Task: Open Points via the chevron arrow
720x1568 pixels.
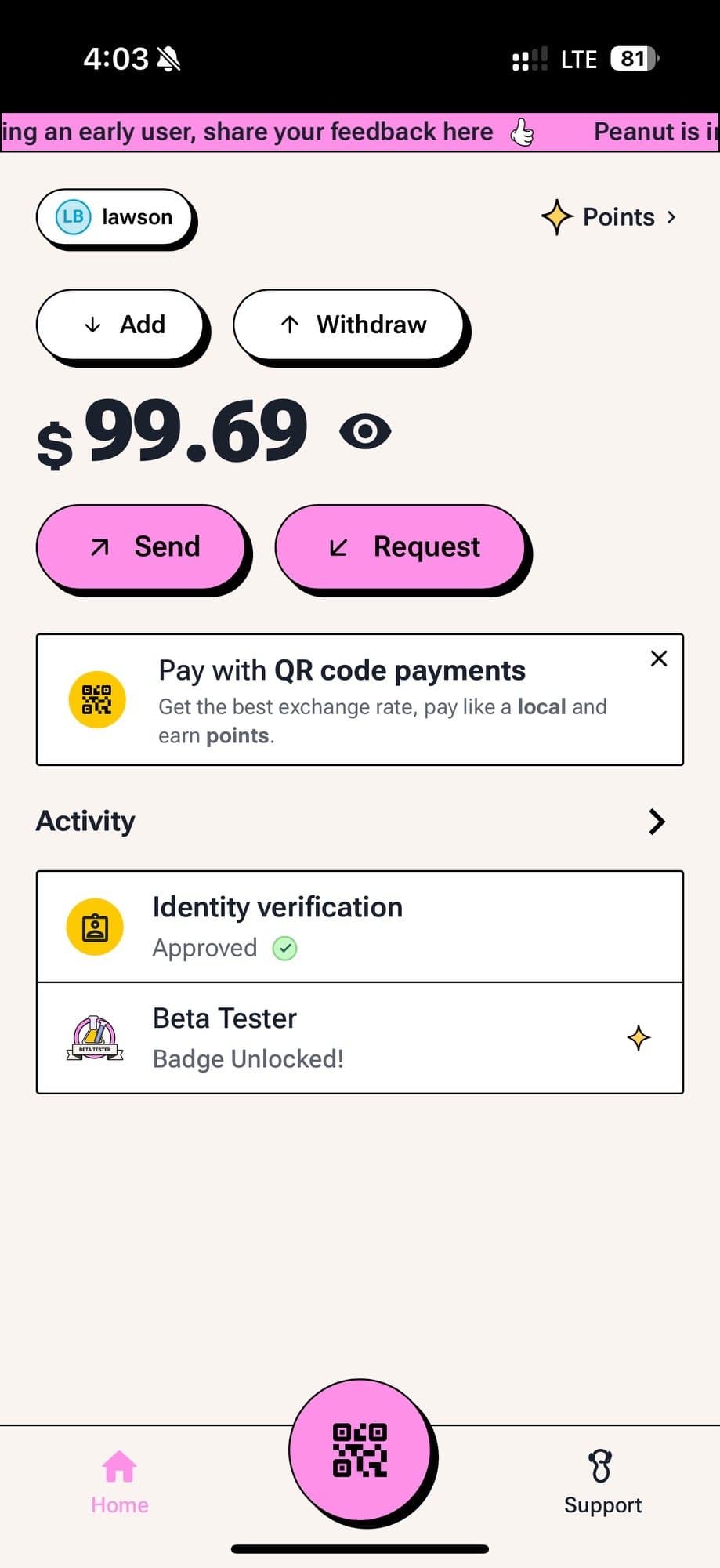Action: pos(671,217)
